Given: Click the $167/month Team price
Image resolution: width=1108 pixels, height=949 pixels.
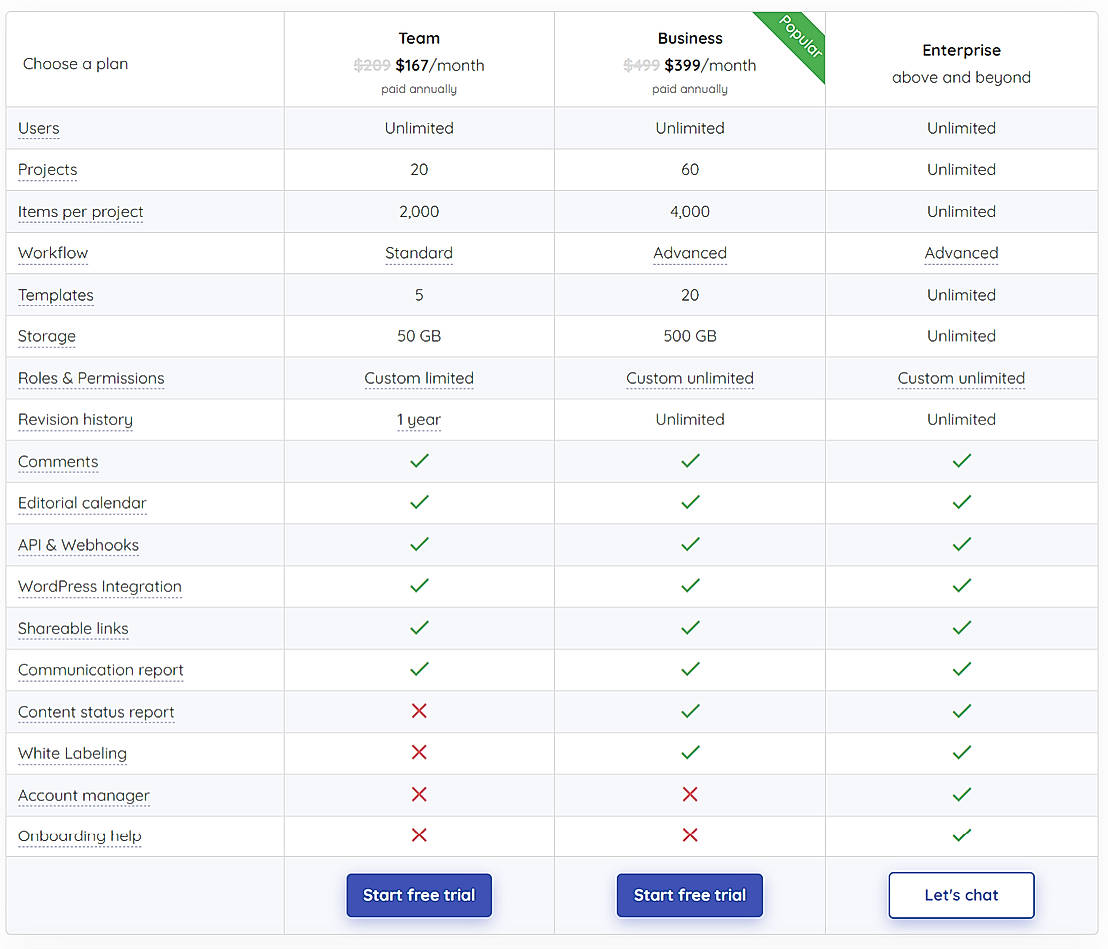Looking at the screenshot, I should (x=440, y=66).
